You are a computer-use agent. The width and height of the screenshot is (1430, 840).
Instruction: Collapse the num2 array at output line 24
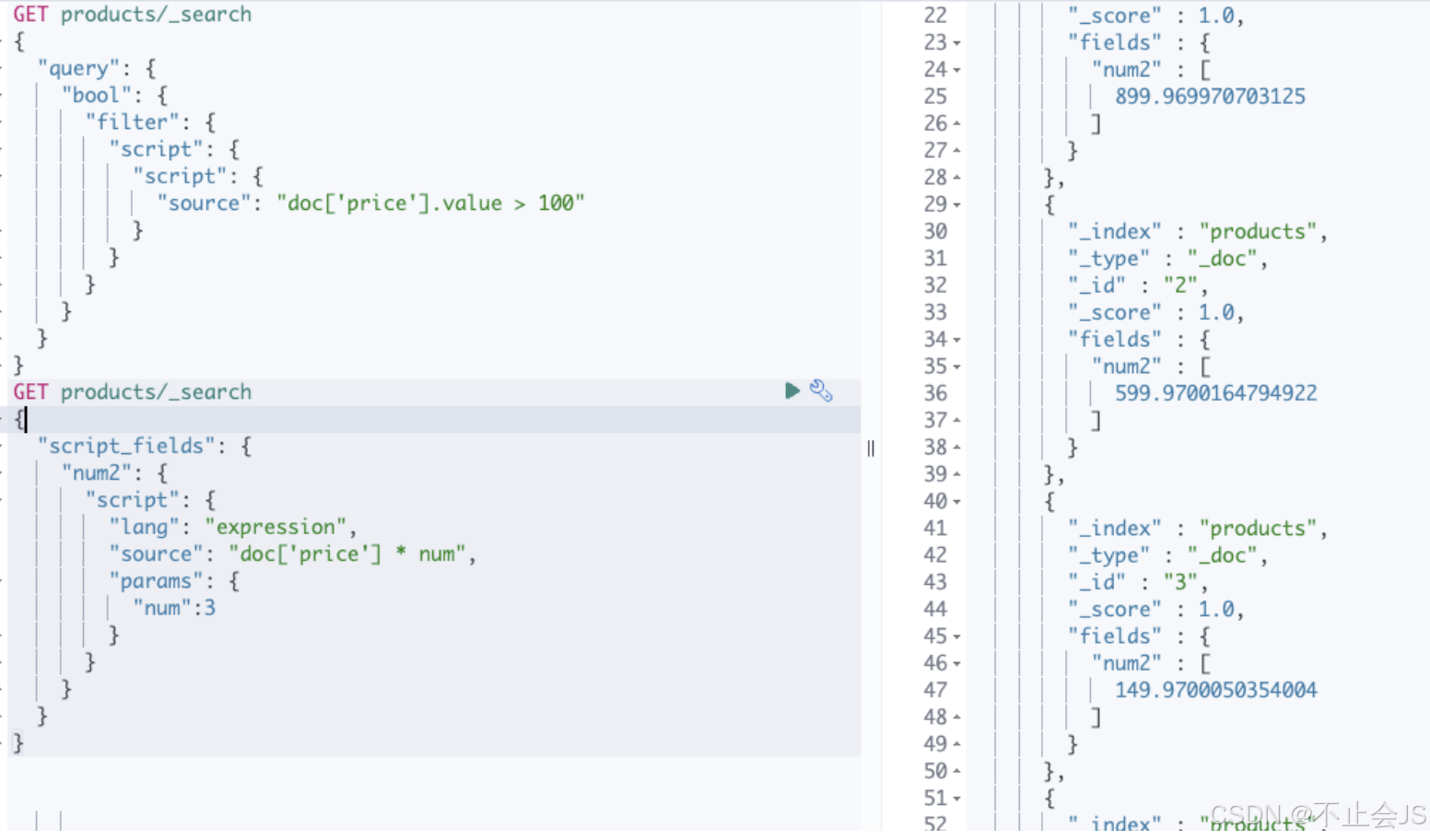956,70
